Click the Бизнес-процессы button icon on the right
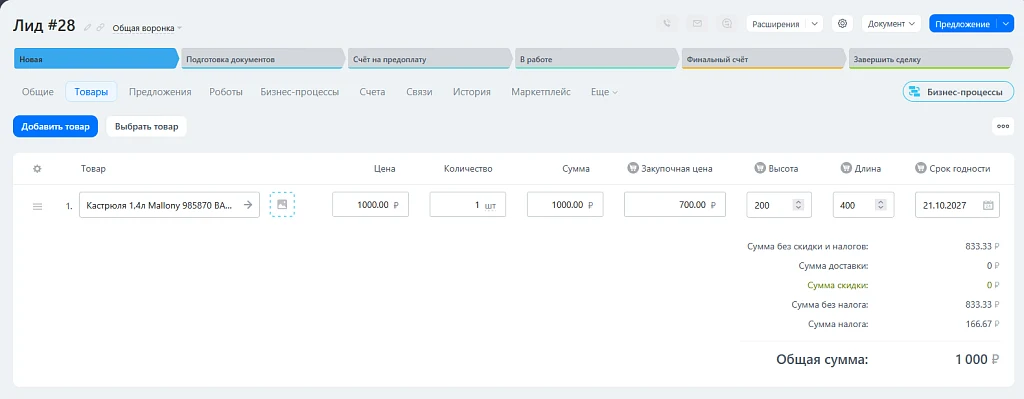The width and height of the screenshot is (1024, 399). 914,92
